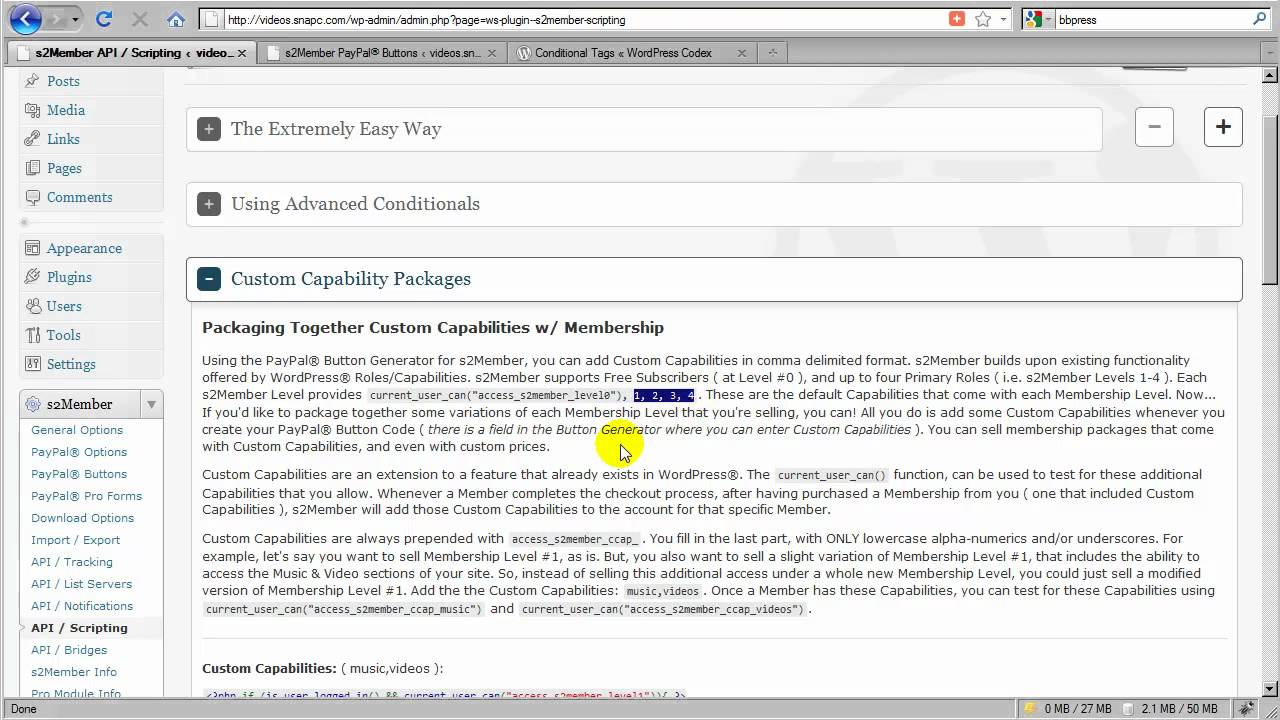Open s2Member PayPal Pro Forms

(x=86, y=496)
